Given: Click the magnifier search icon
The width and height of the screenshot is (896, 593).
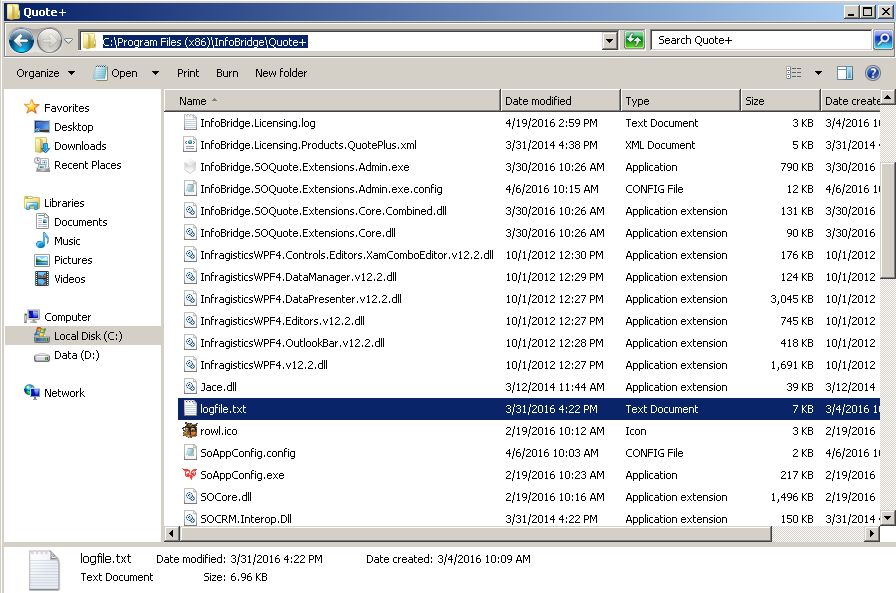Looking at the screenshot, I should (883, 40).
